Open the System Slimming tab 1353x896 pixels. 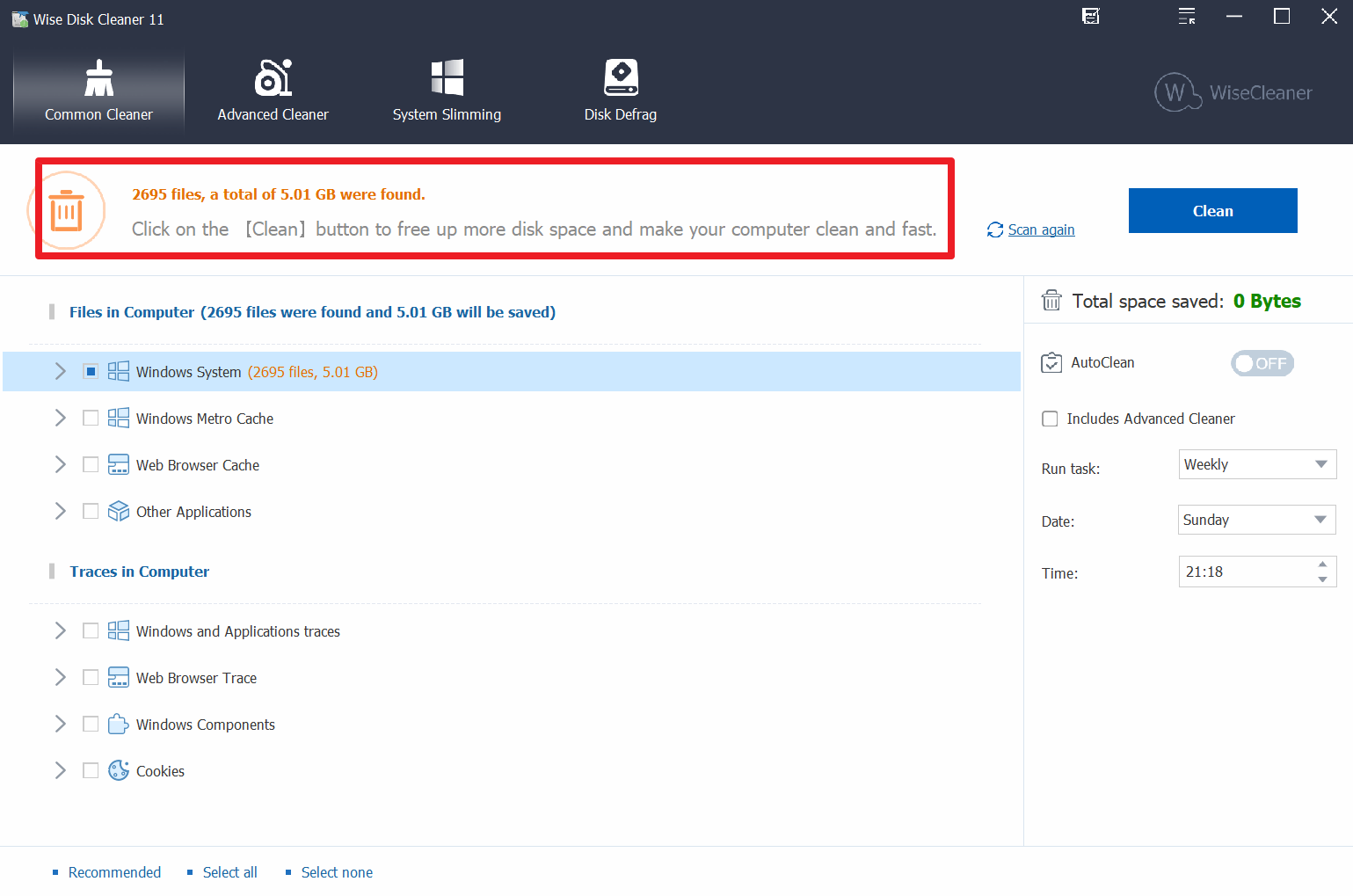click(447, 91)
